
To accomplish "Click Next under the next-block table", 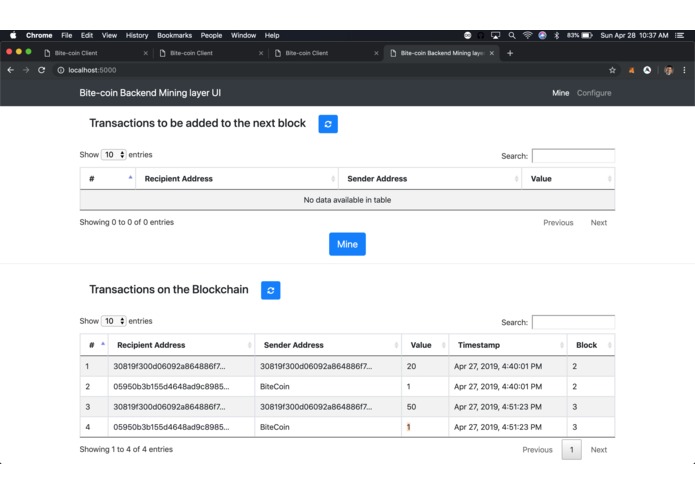I will click(x=598, y=222).
